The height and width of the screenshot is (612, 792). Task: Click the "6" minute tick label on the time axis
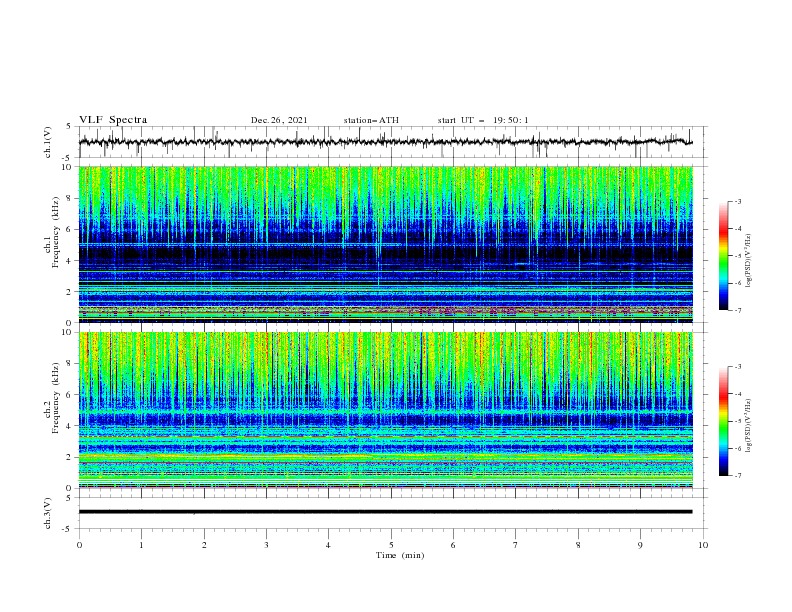pos(454,545)
